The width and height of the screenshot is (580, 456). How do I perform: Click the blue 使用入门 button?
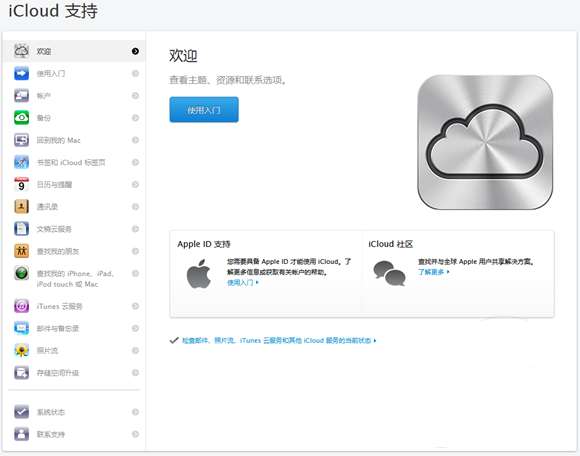click(x=204, y=109)
